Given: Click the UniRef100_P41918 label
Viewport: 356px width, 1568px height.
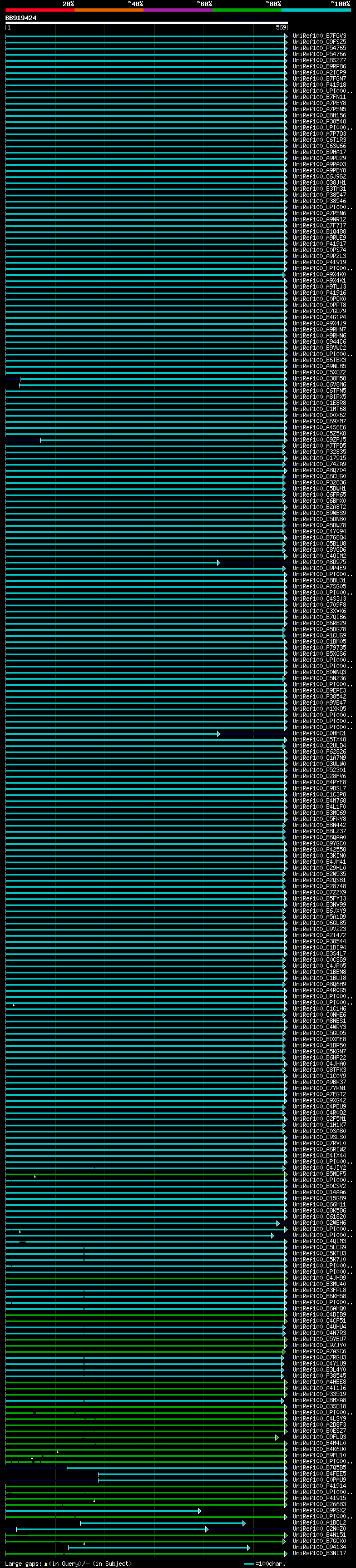Looking at the screenshot, I should 319,85.
